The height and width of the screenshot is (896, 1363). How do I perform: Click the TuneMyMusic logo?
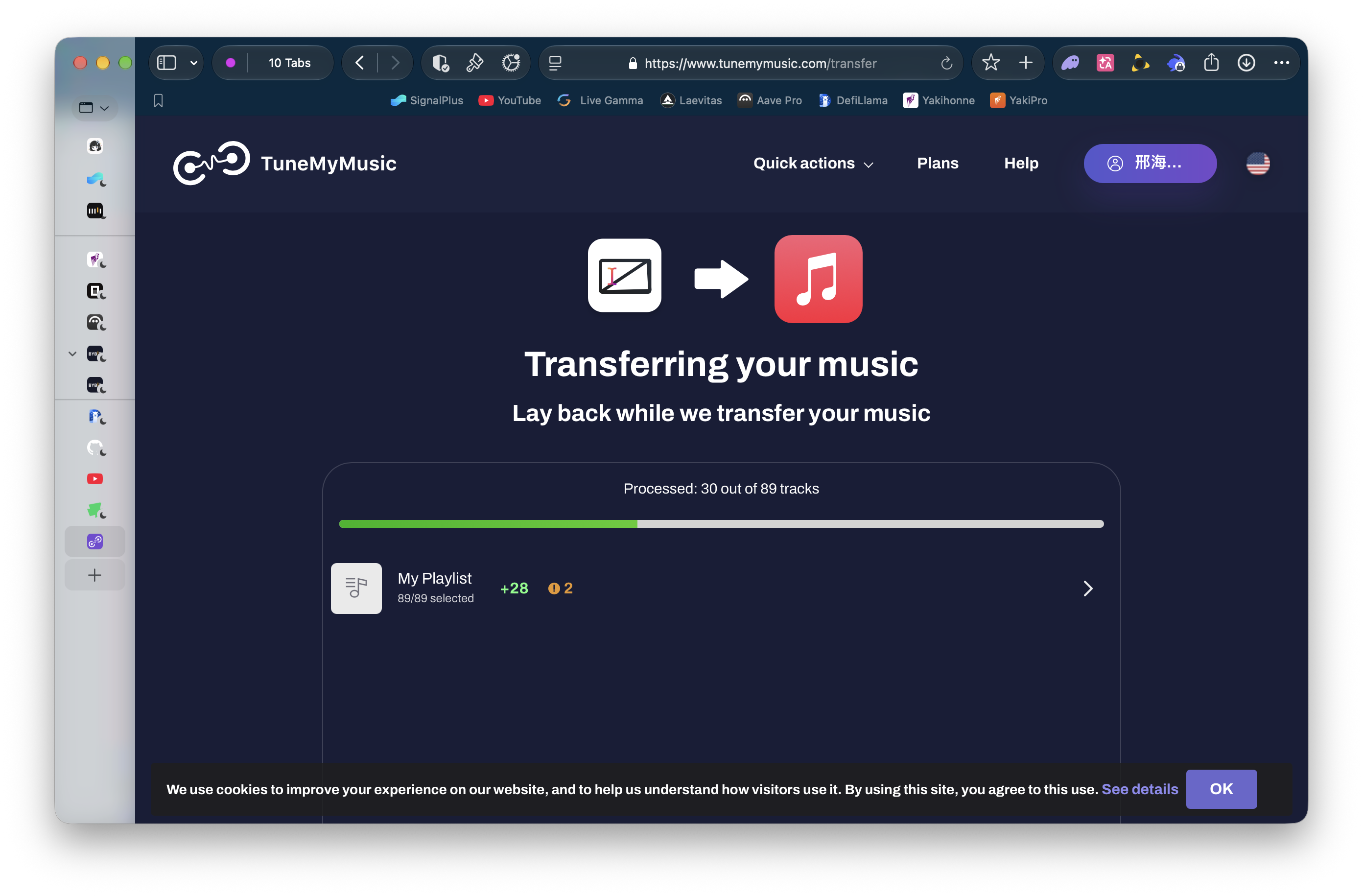click(x=284, y=163)
